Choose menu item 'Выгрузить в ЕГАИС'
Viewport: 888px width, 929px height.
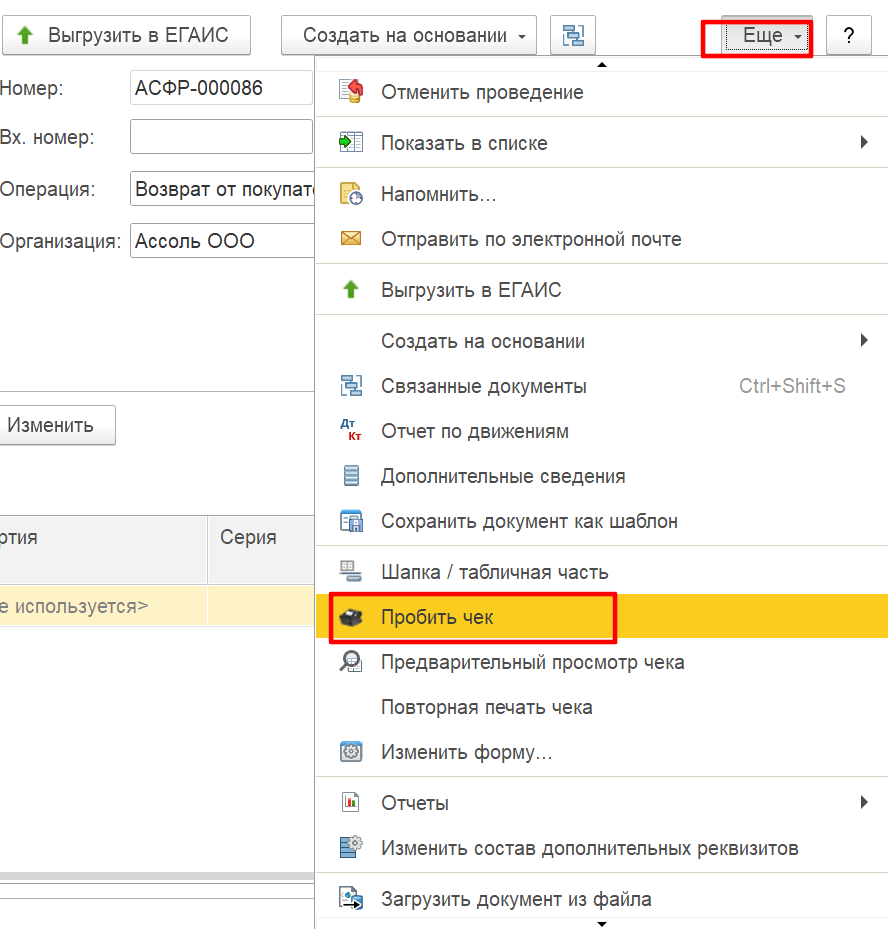click(602, 290)
